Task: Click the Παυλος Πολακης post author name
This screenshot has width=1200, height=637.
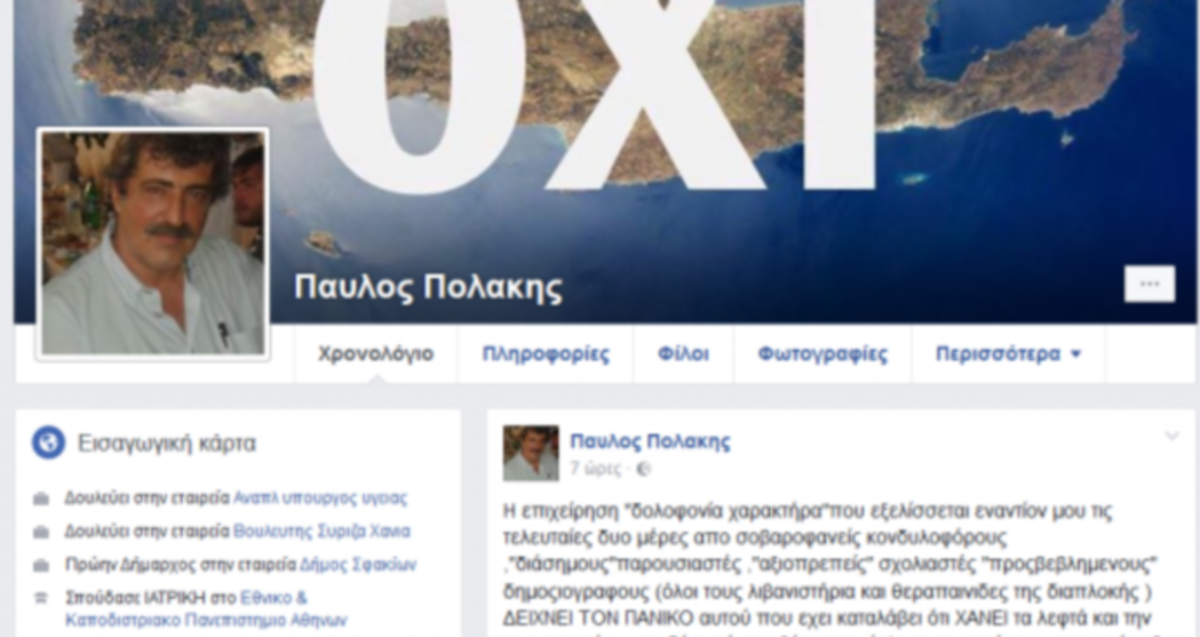Action: [x=650, y=442]
